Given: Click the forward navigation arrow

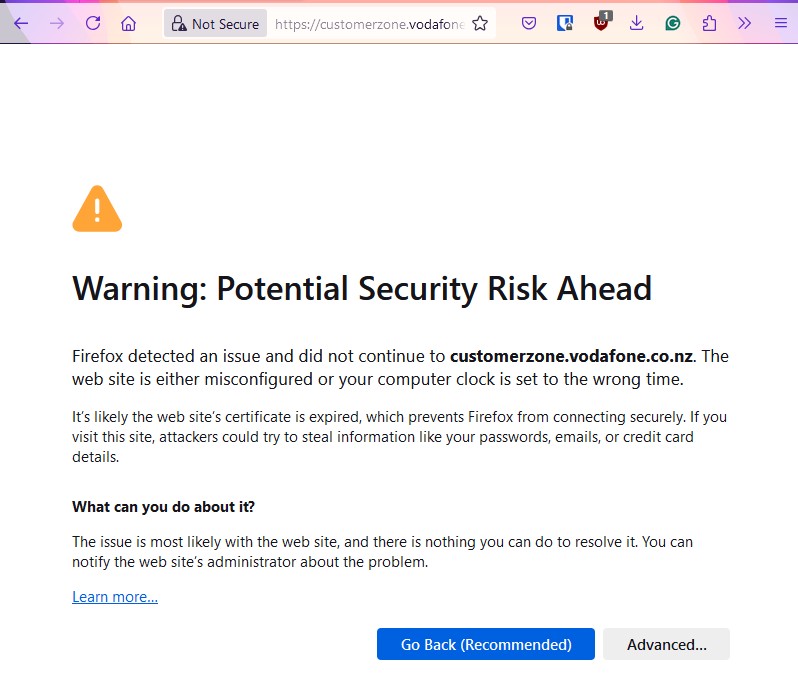Looking at the screenshot, I should click(56, 23).
